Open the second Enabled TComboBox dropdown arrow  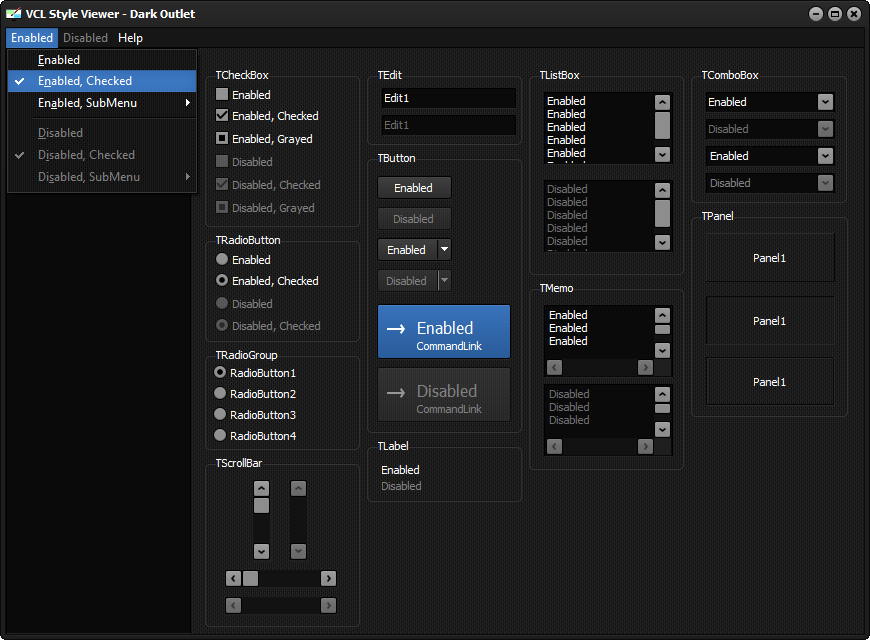(825, 156)
